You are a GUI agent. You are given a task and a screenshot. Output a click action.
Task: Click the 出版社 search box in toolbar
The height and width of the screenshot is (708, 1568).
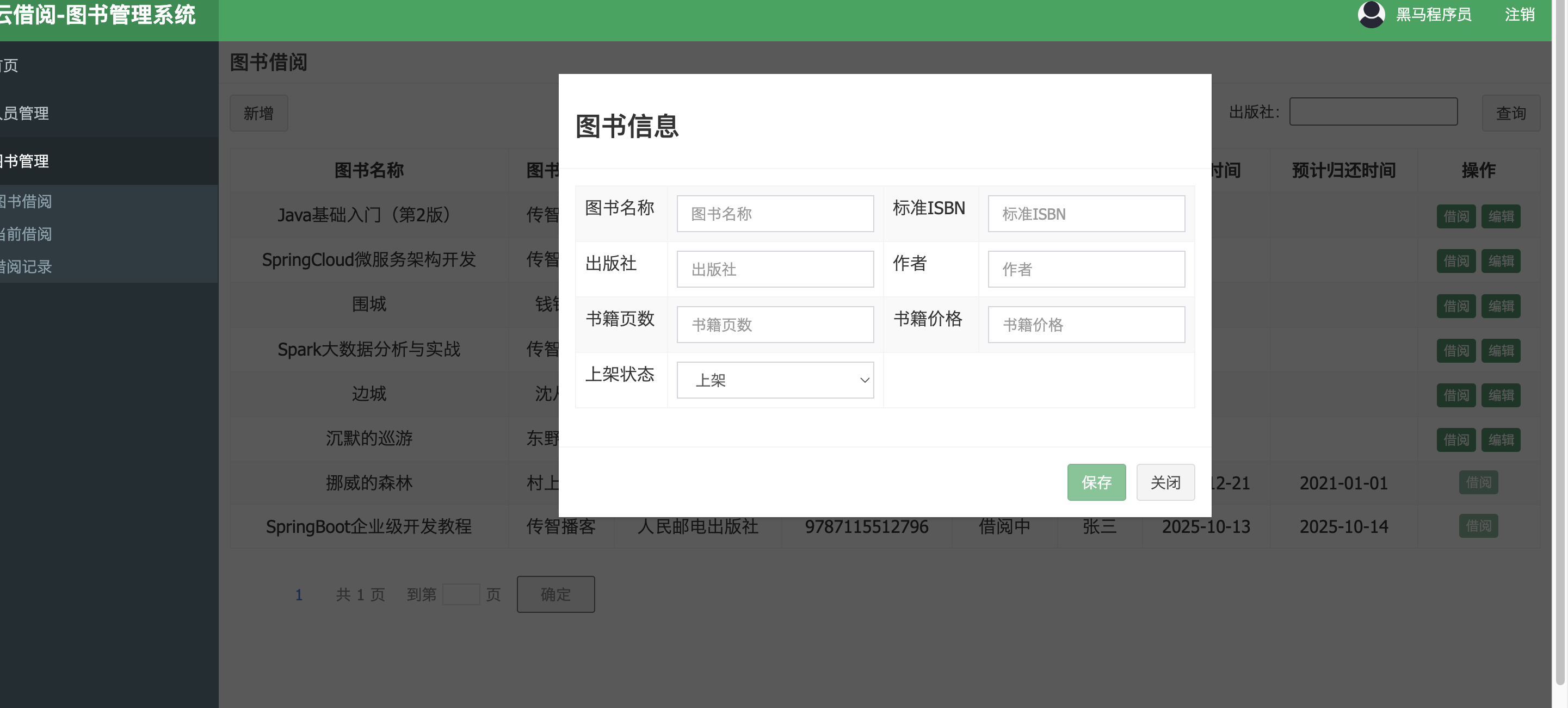click(x=1373, y=112)
